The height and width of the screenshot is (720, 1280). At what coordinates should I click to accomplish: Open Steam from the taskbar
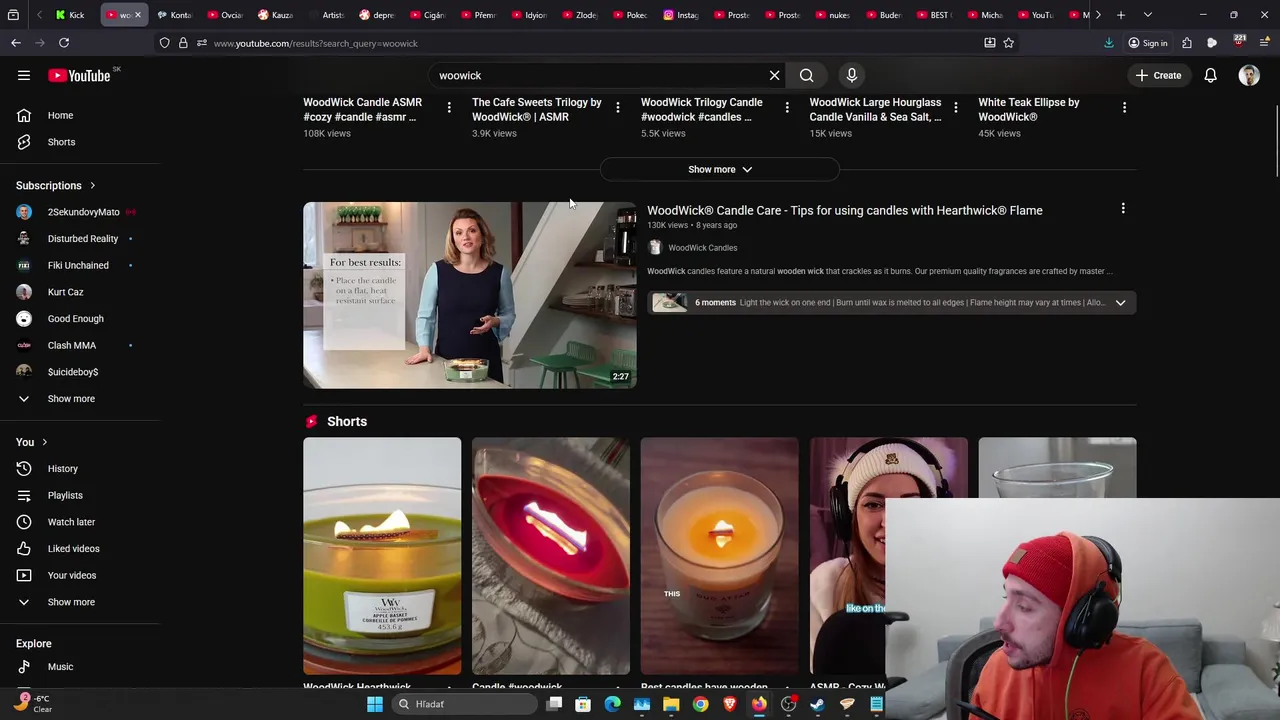point(817,704)
